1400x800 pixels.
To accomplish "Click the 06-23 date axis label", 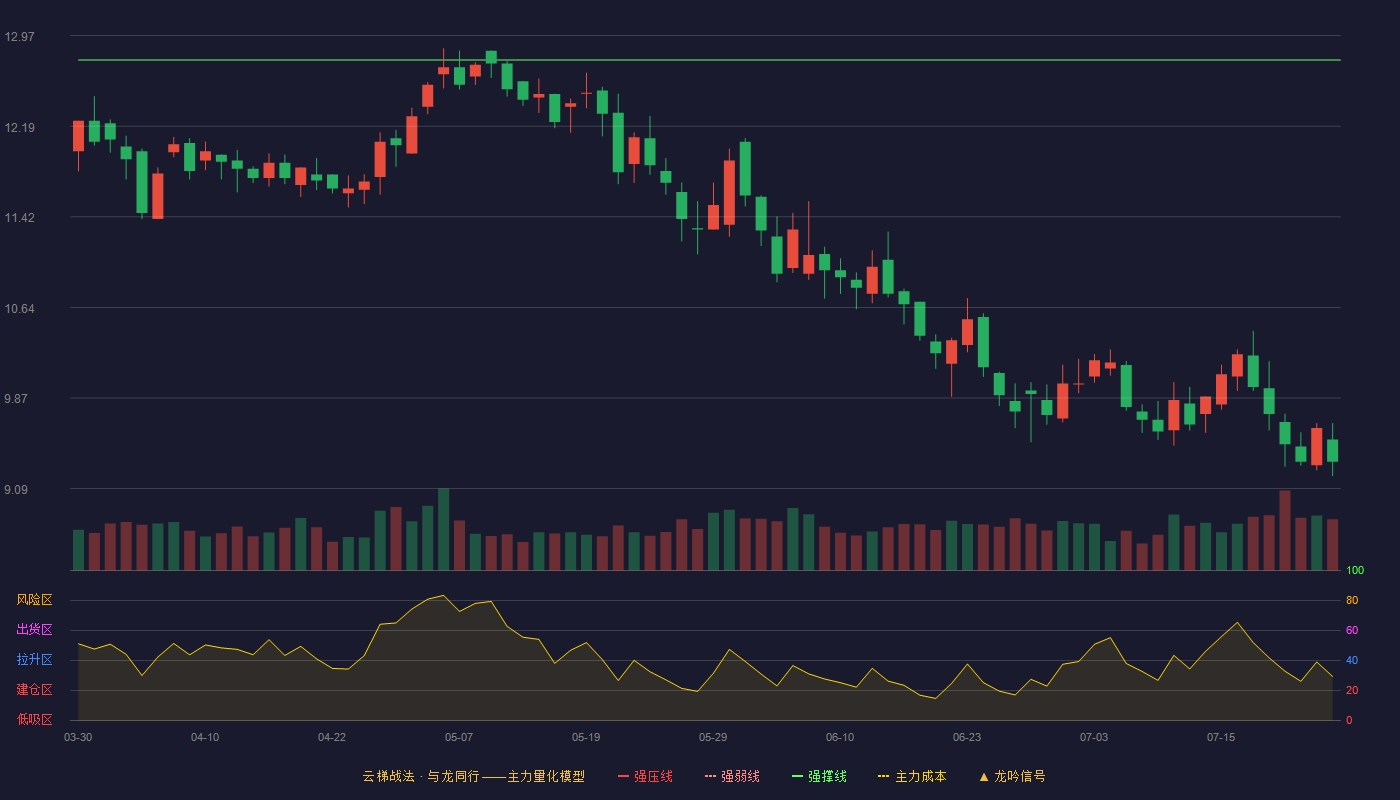I will [967, 737].
